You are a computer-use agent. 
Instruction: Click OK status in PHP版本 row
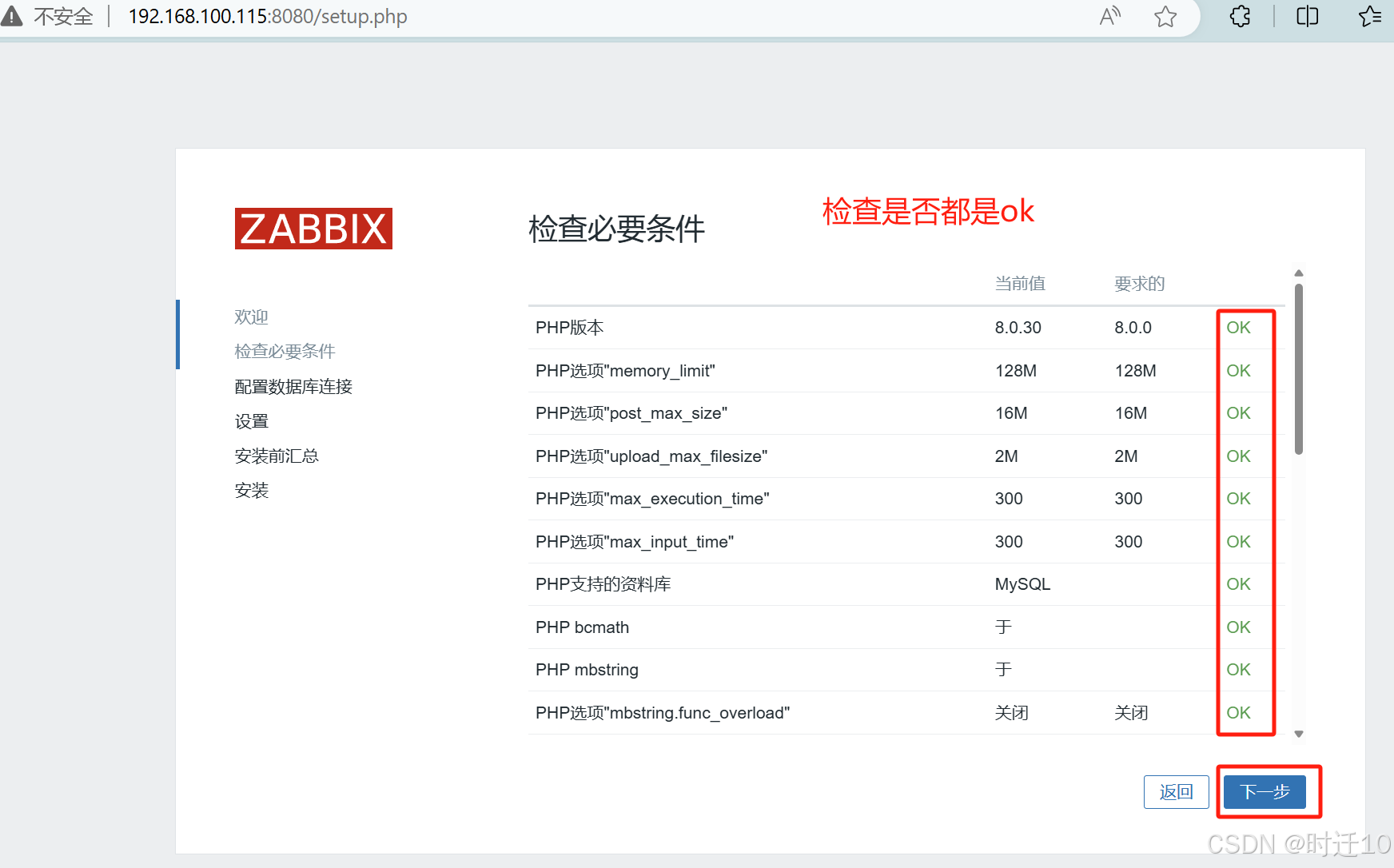coord(1238,328)
